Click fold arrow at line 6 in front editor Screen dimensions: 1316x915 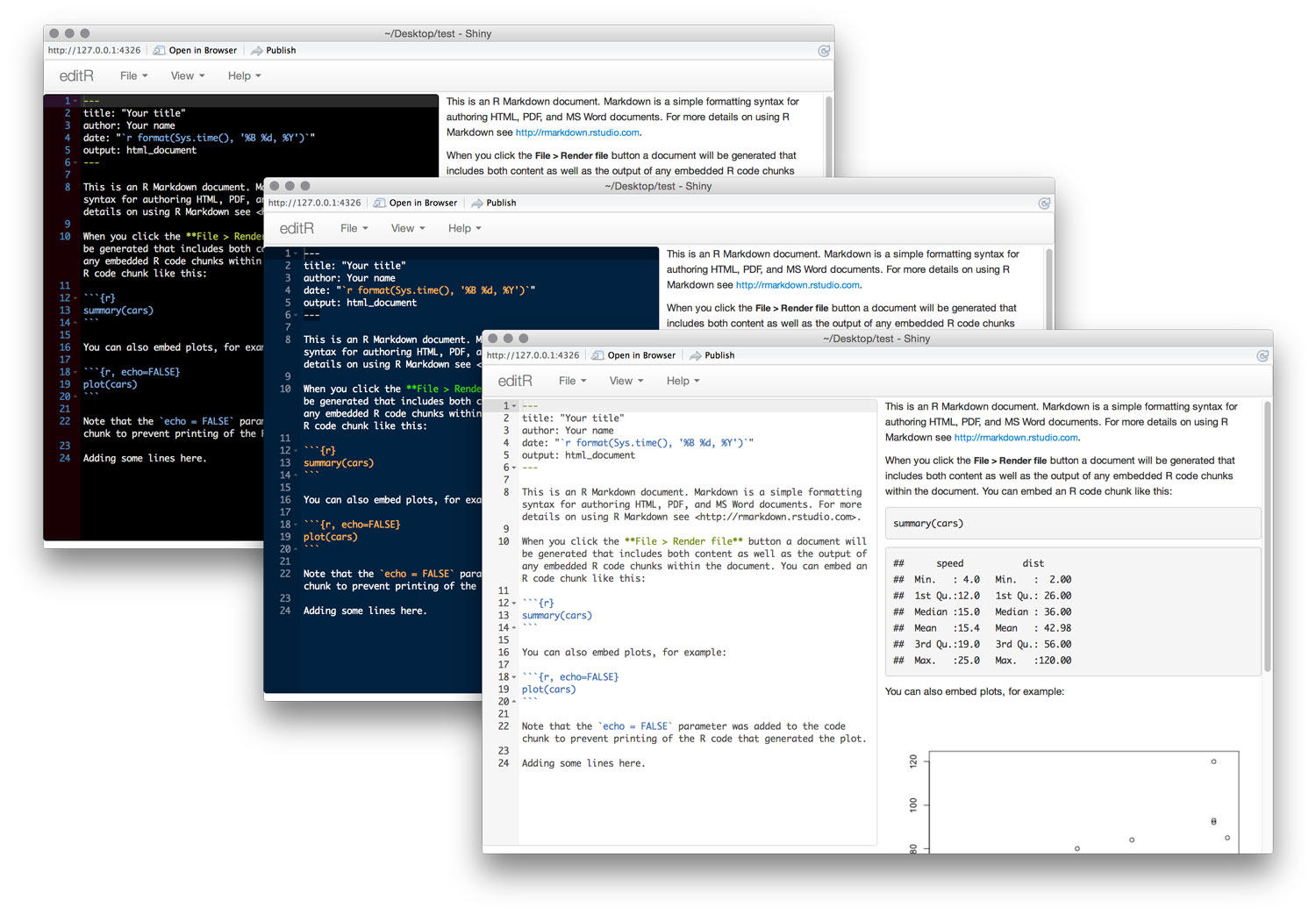[514, 468]
